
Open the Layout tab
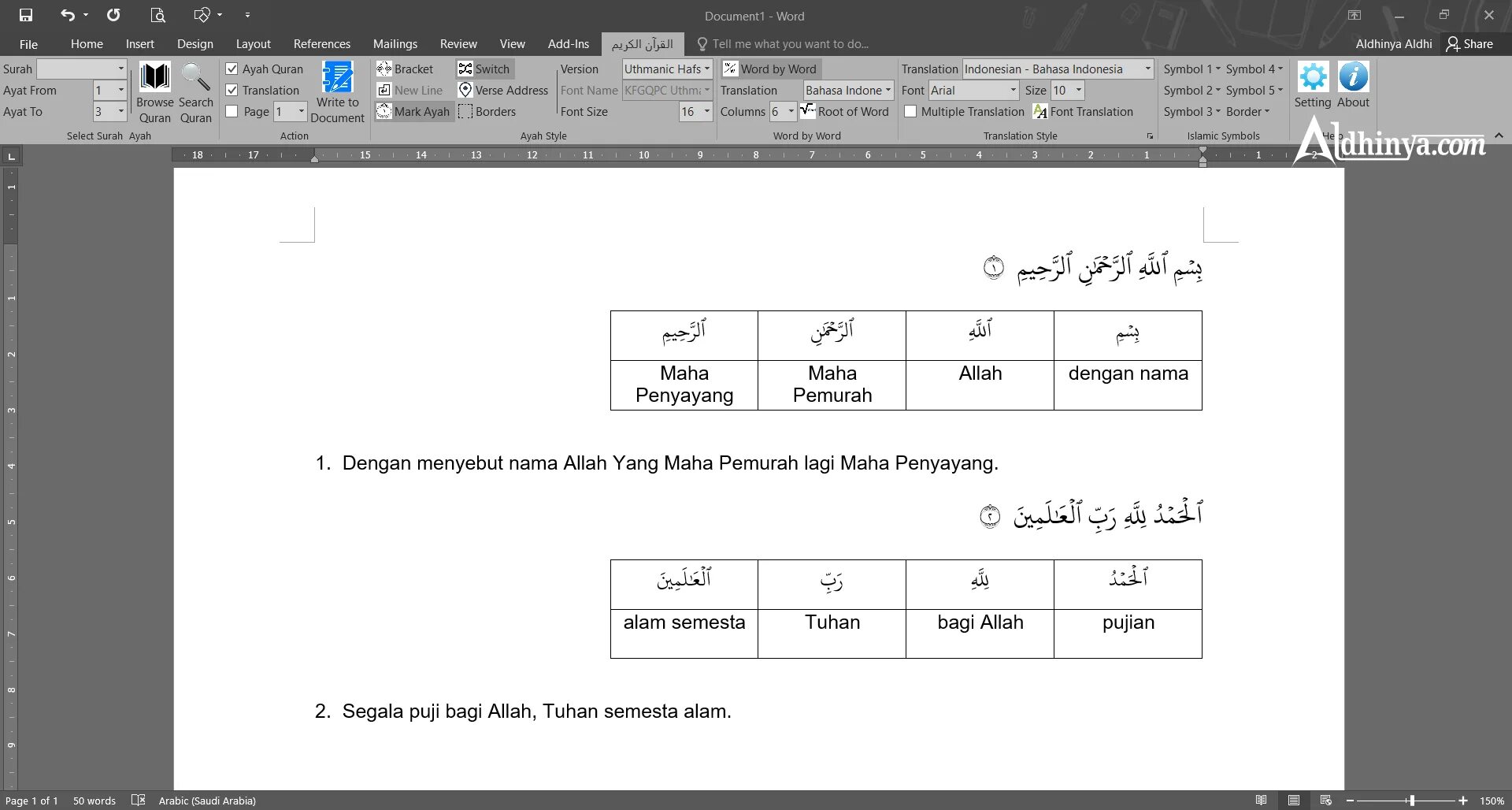253,44
